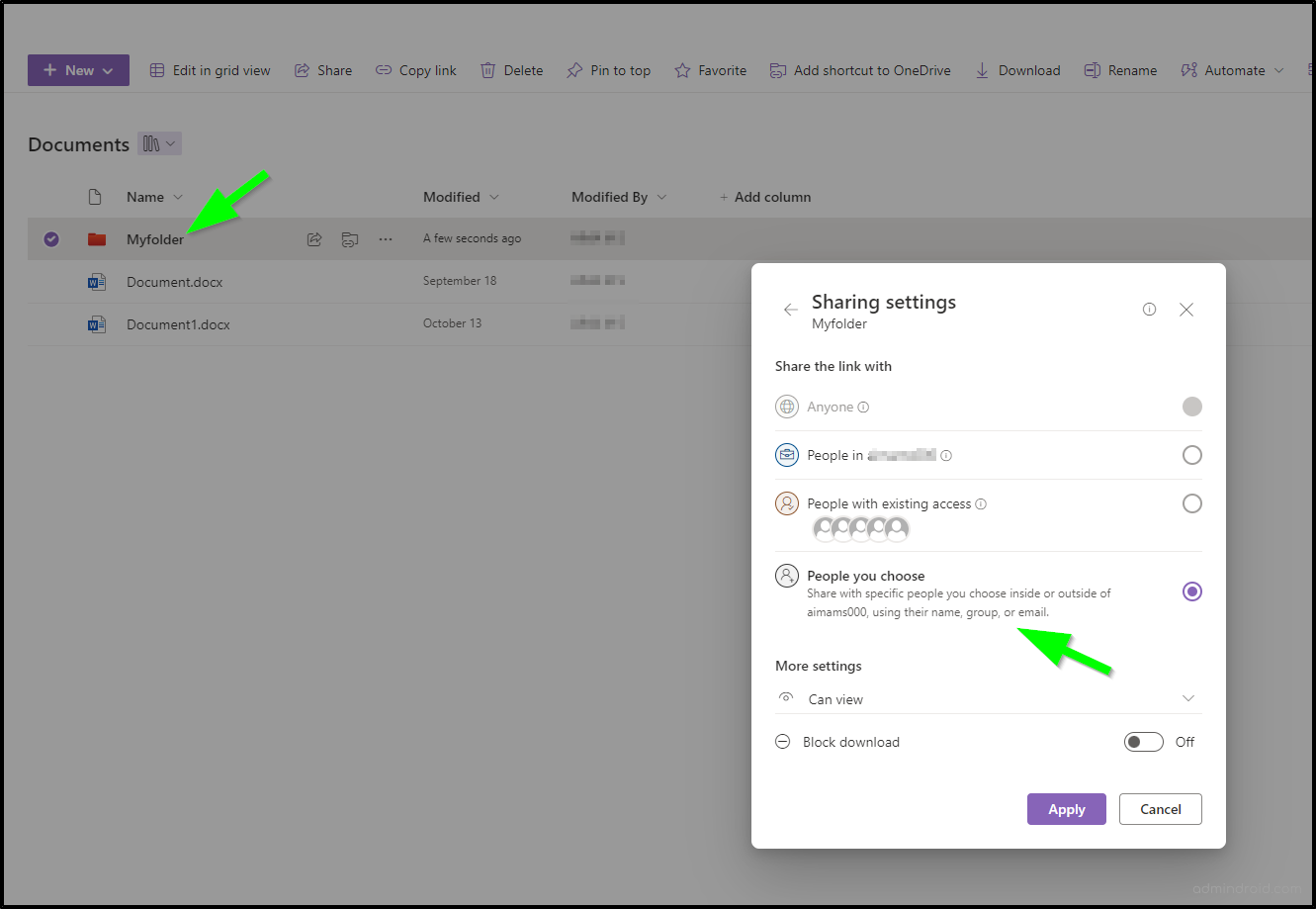Toggle Block download on
Screen dimensions: 1316x909
click(1143, 741)
